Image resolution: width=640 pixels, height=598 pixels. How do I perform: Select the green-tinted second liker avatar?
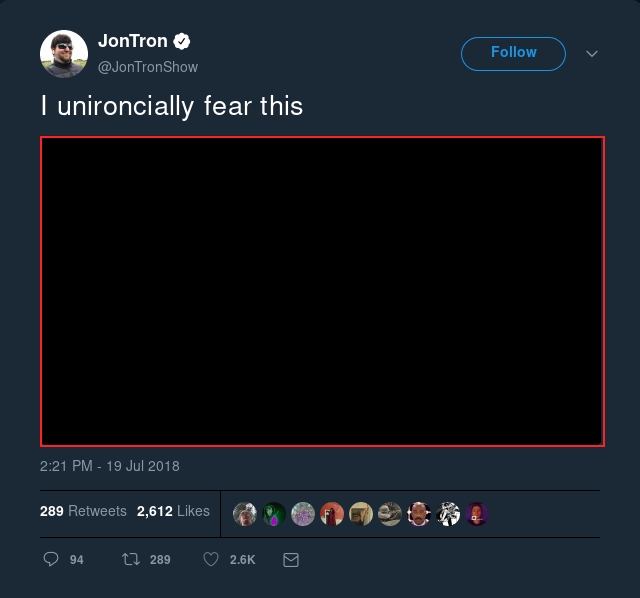click(x=274, y=514)
